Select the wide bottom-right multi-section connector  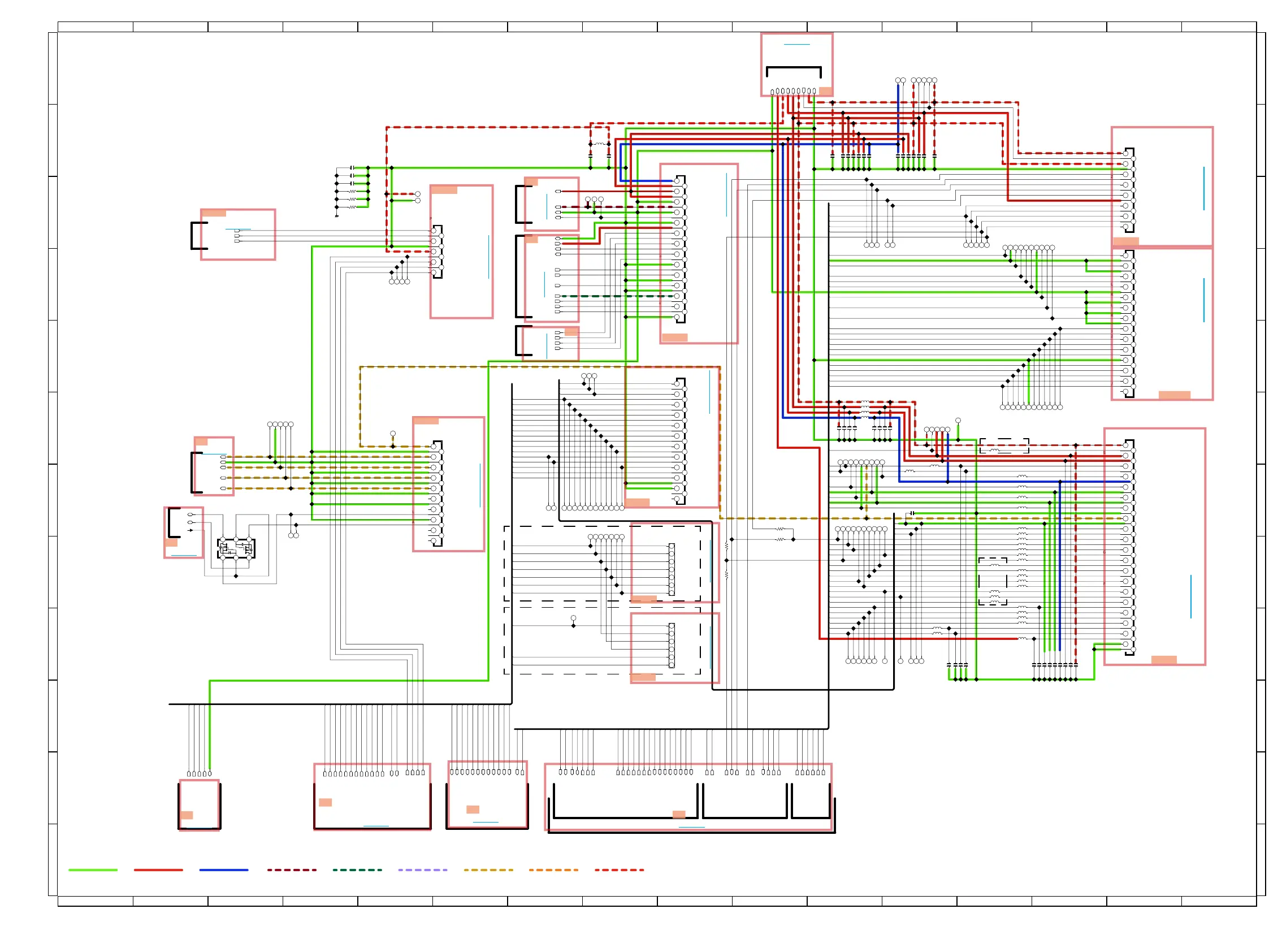point(688,797)
